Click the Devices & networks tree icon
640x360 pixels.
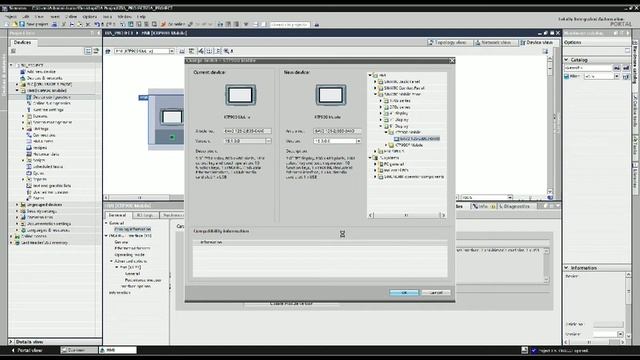[23, 78]
